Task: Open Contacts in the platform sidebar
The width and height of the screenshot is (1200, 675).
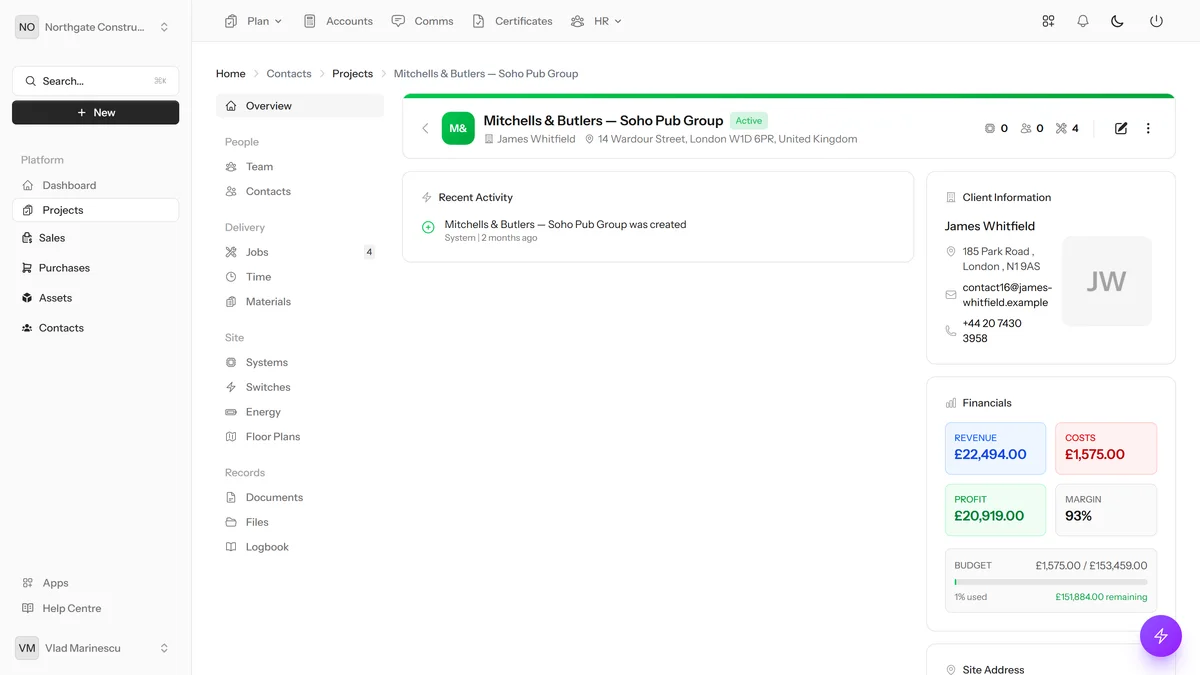Action: coord(95,328)
